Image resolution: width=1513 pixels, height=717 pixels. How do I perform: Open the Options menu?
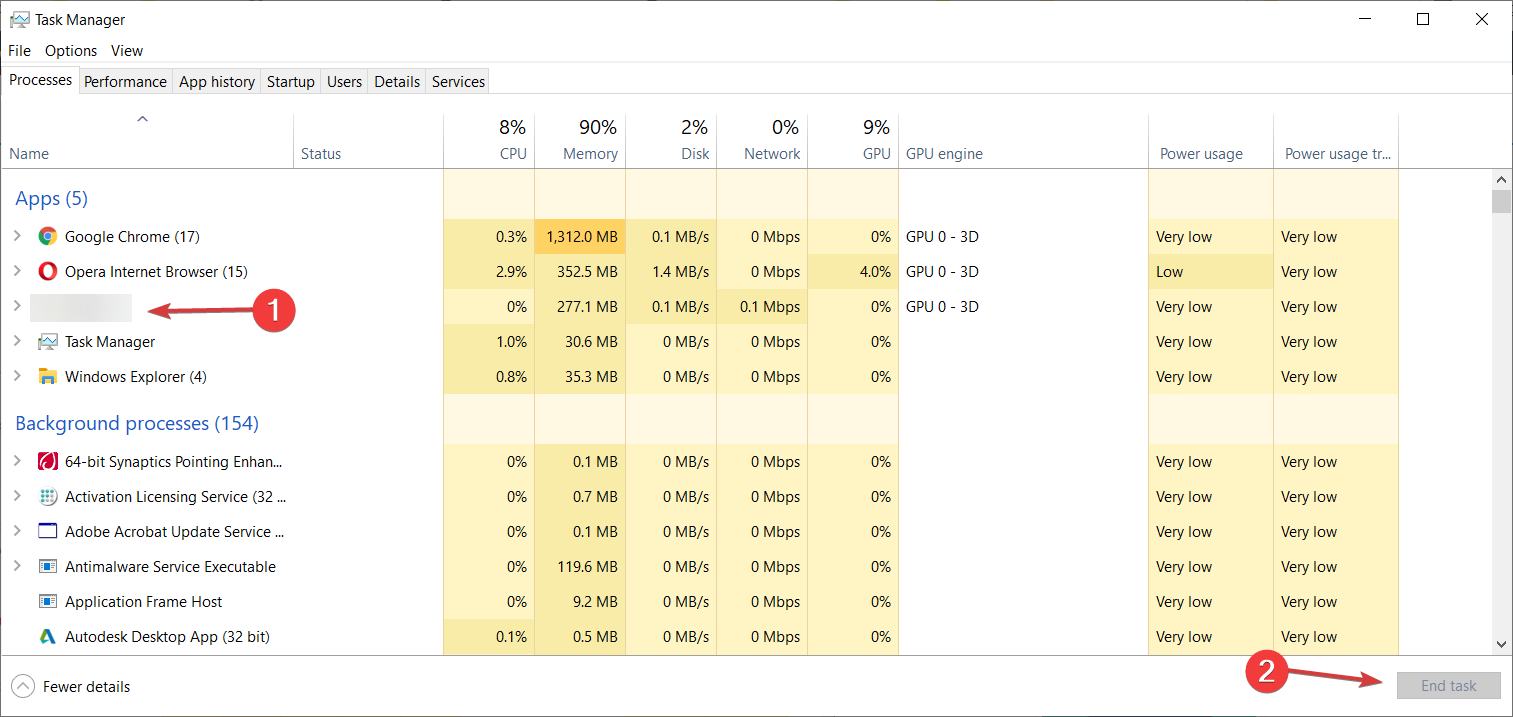[x=71, y=51]
